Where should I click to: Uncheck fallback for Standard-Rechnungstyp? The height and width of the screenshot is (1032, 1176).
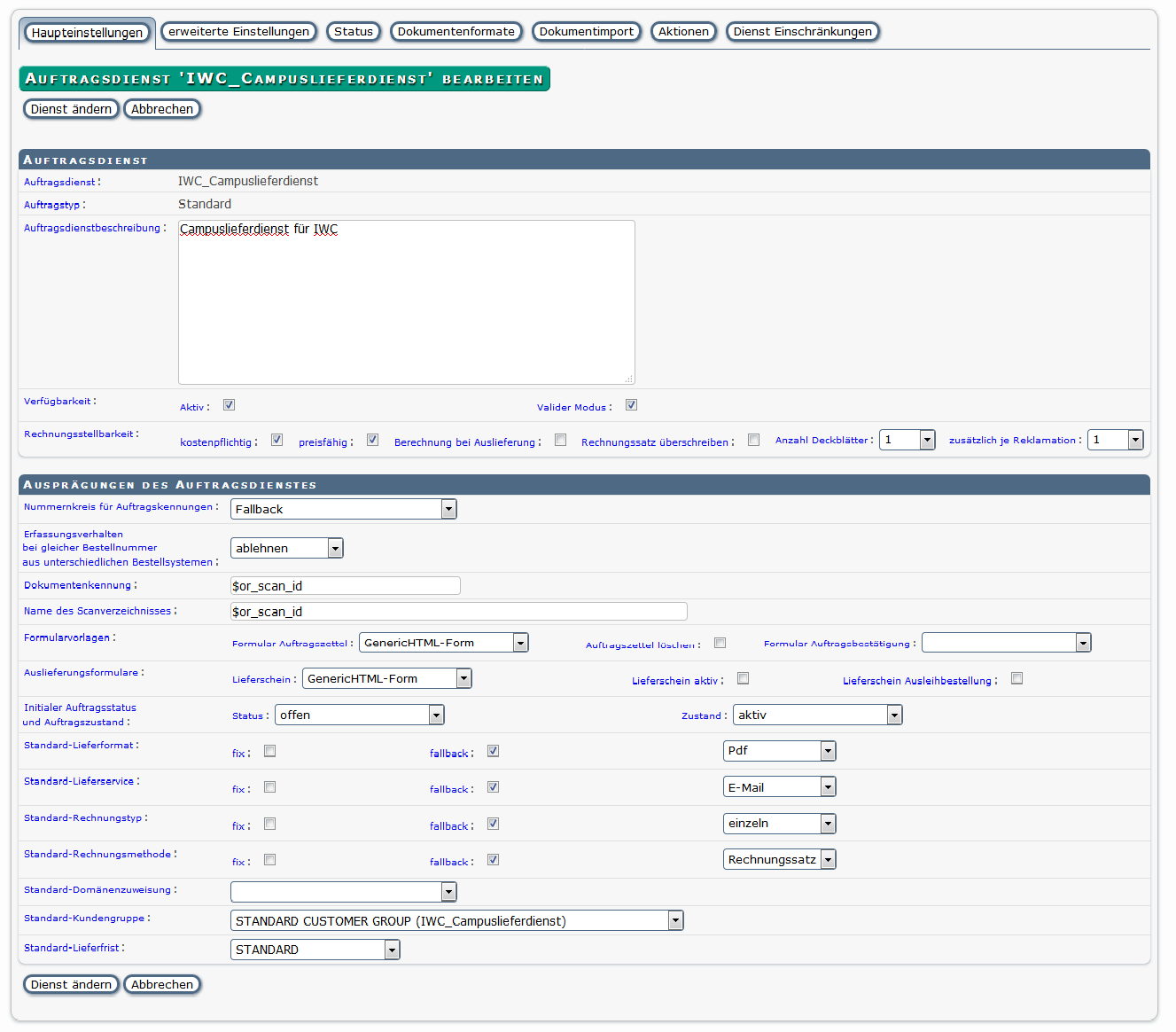[493, 824]
